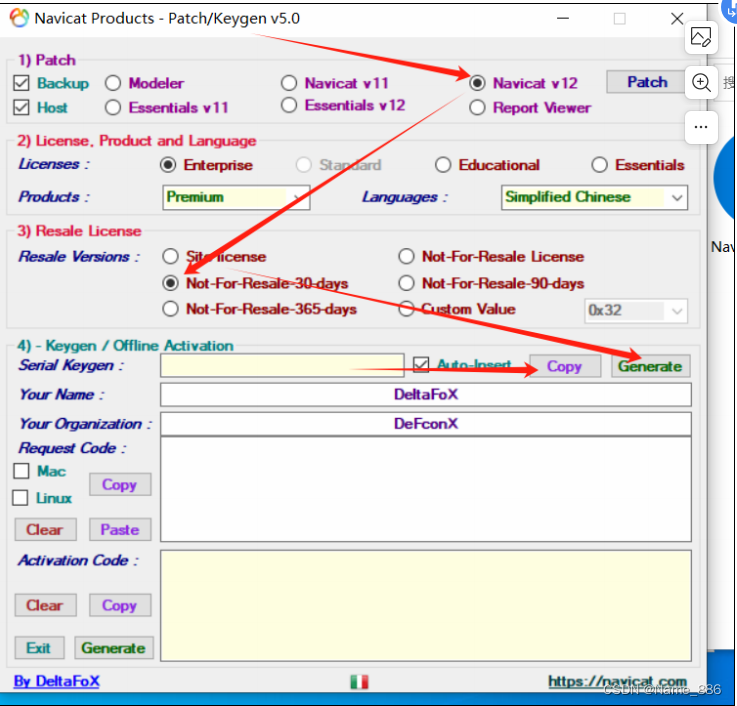Click the image edit icon on right panel
Viewport: 737px width, 706px height.
pos(701,38)
